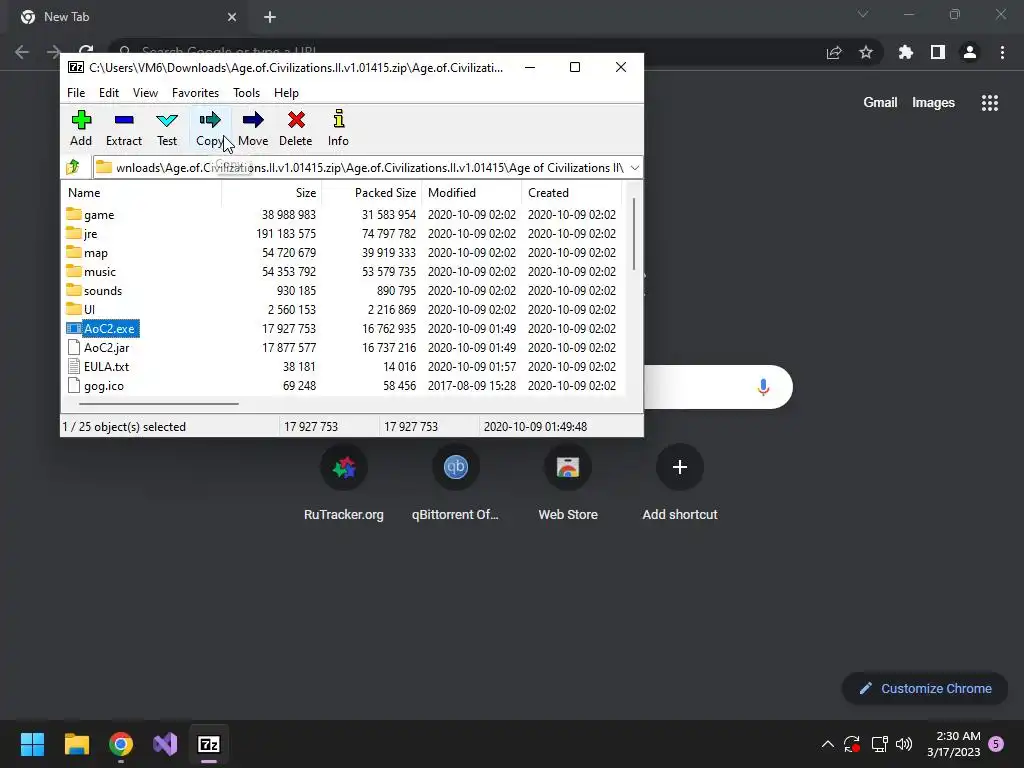Click the Customize Chrome button
The width and height of the screenshot is (1024, 768).
925,688
